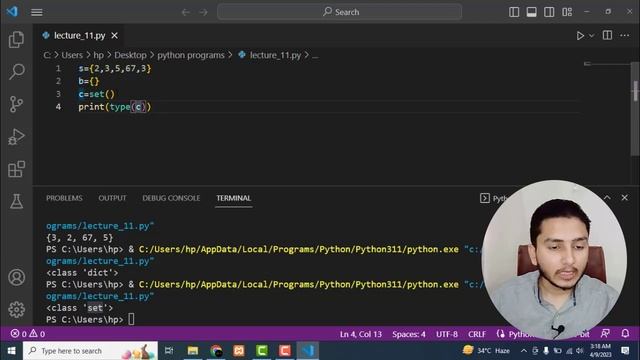Viewport: 640px width, 360px height.
Task: Open editor More Actions ellipsis
Action: click(x=624, y=36)
